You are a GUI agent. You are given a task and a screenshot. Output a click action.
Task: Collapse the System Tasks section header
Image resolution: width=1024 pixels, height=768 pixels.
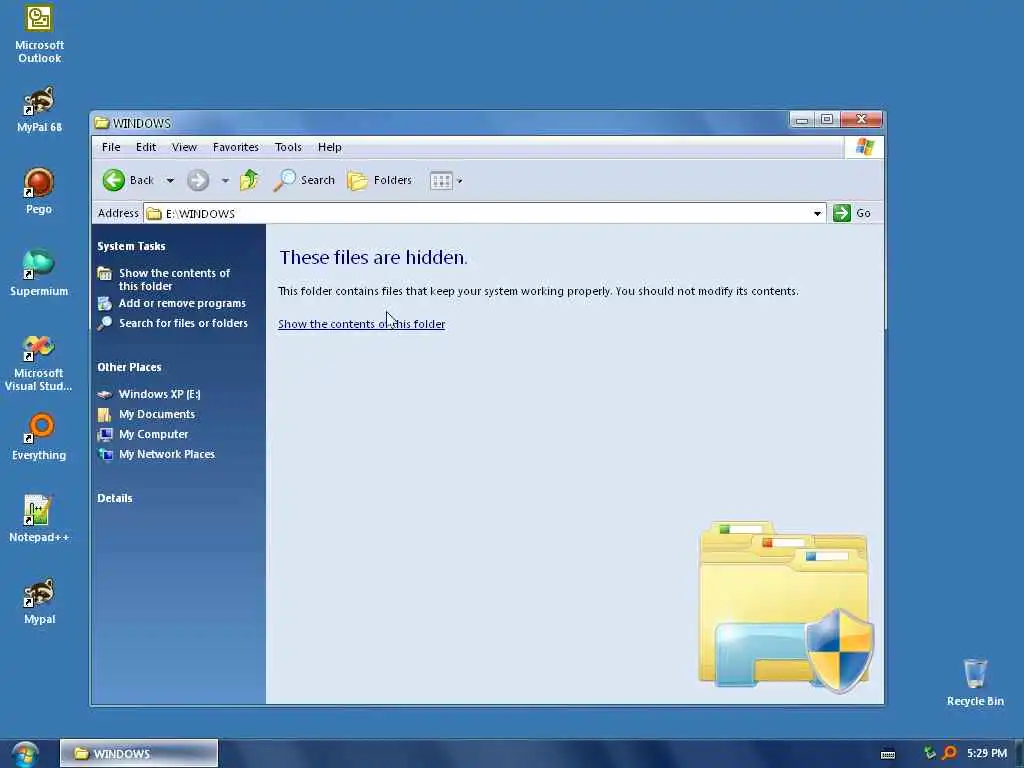[131, 246]
